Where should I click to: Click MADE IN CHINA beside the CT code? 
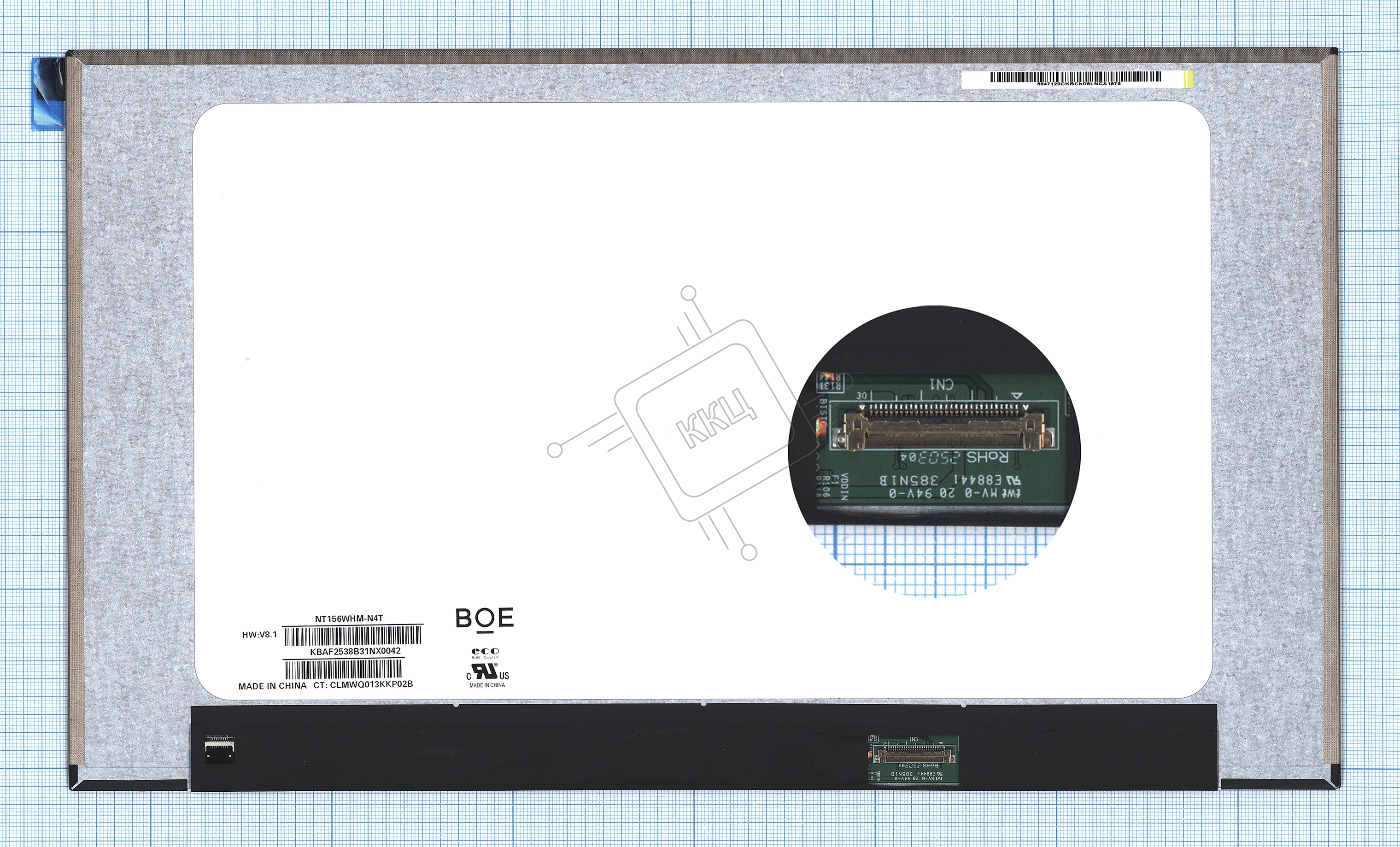272,686
